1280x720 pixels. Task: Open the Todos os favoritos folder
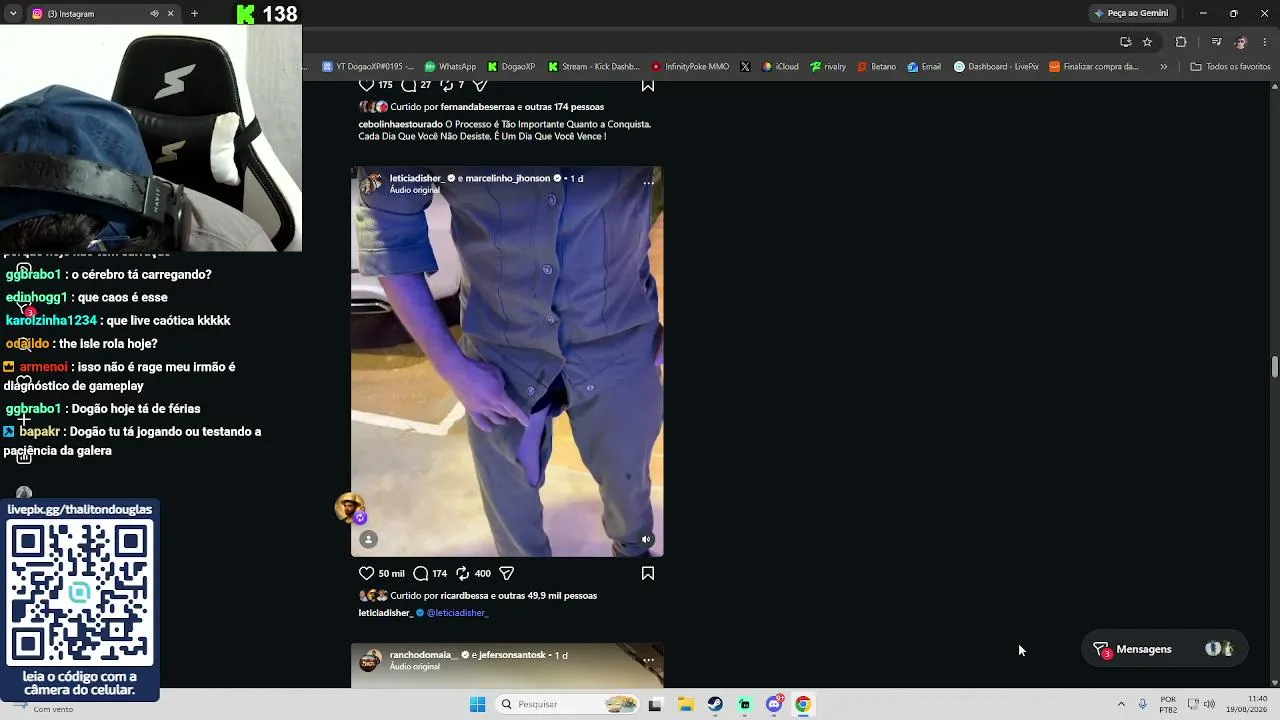click(1230, 67)
